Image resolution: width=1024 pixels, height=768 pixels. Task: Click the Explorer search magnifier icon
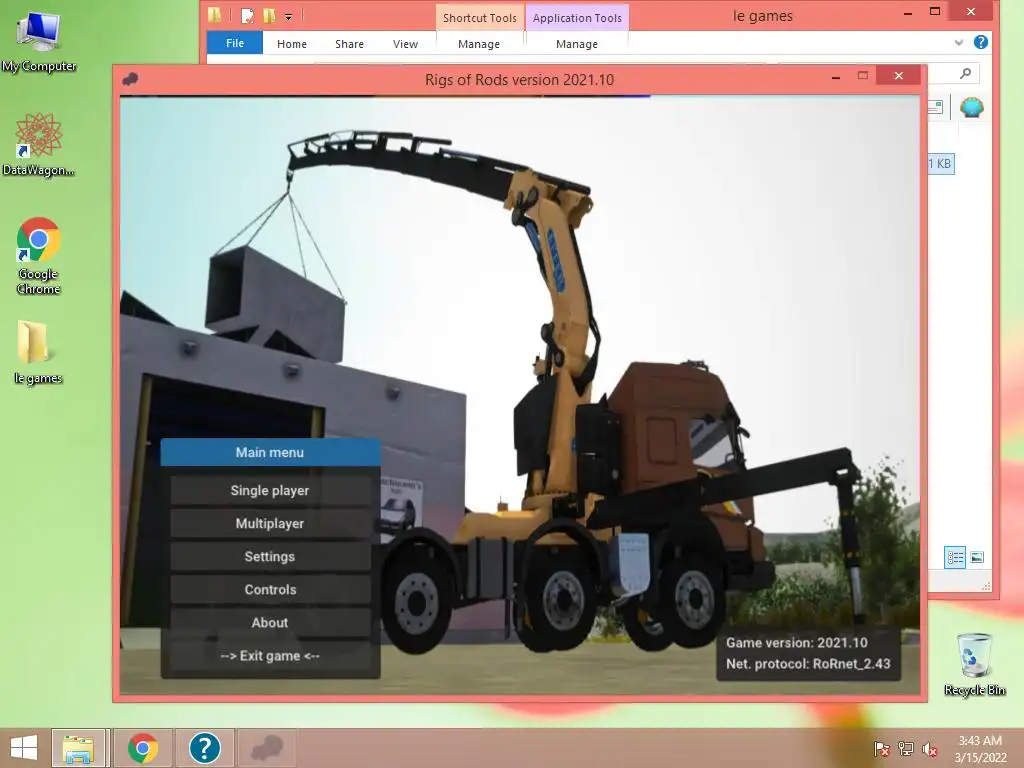coord(966,73)
